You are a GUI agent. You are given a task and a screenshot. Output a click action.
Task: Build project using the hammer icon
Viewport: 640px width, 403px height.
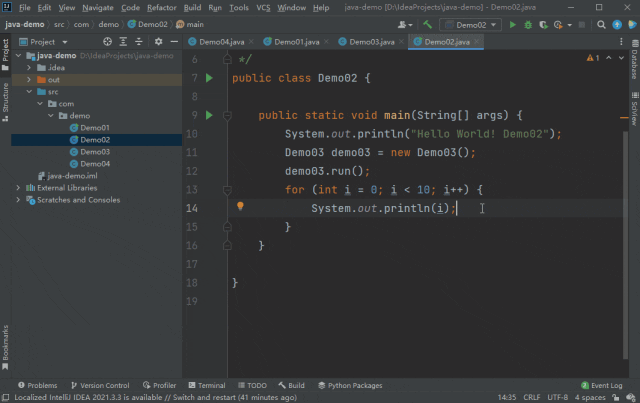(428, 24)
